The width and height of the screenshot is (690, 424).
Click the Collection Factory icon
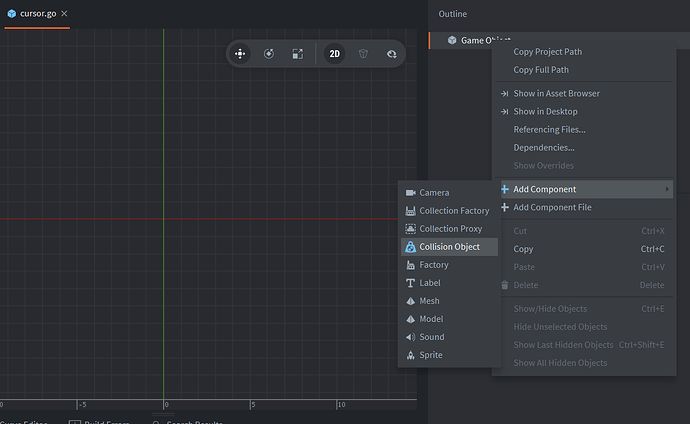(x=411, y=211)
